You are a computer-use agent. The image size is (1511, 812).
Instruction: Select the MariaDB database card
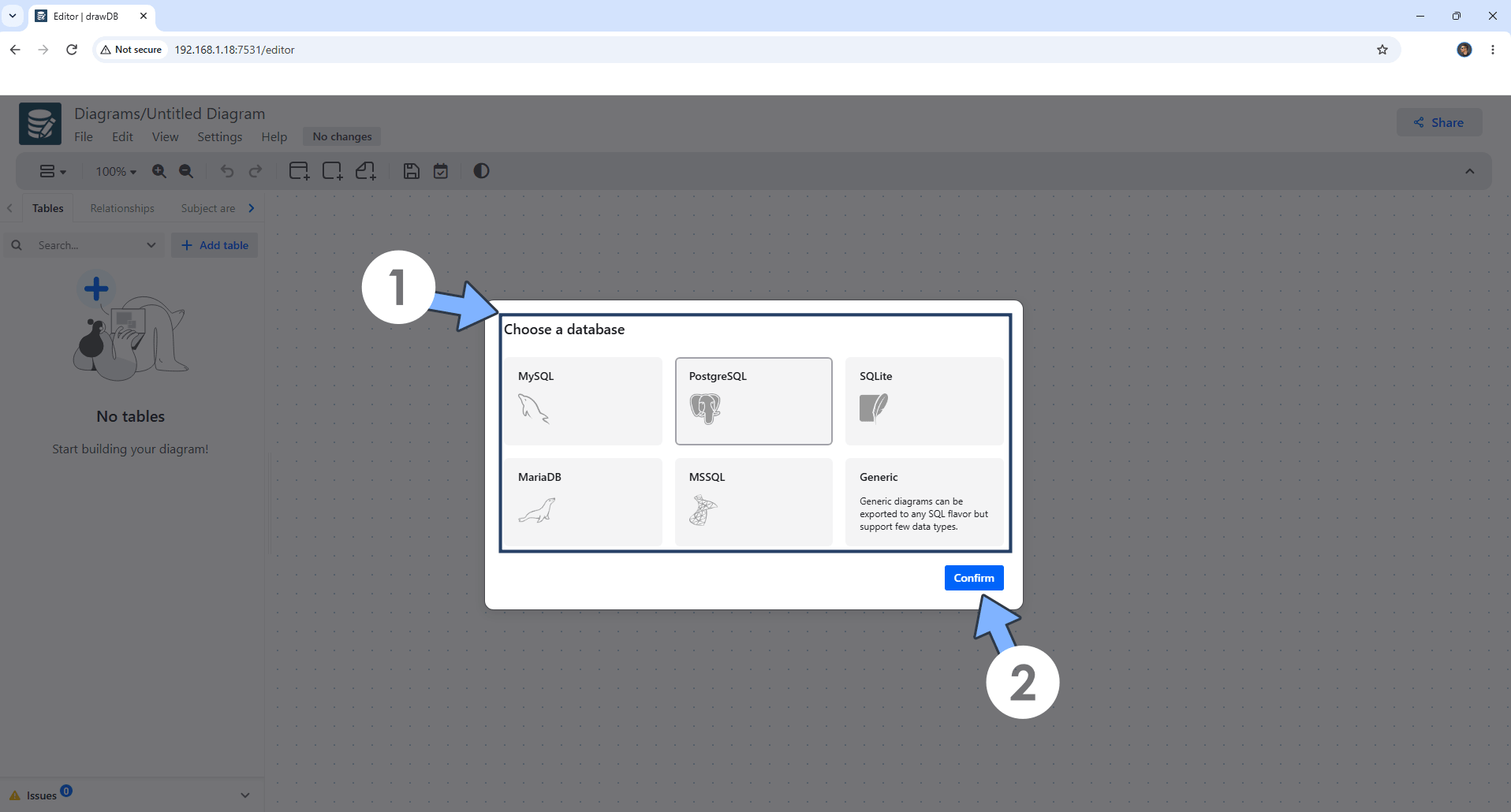click(x=584, y=502)
